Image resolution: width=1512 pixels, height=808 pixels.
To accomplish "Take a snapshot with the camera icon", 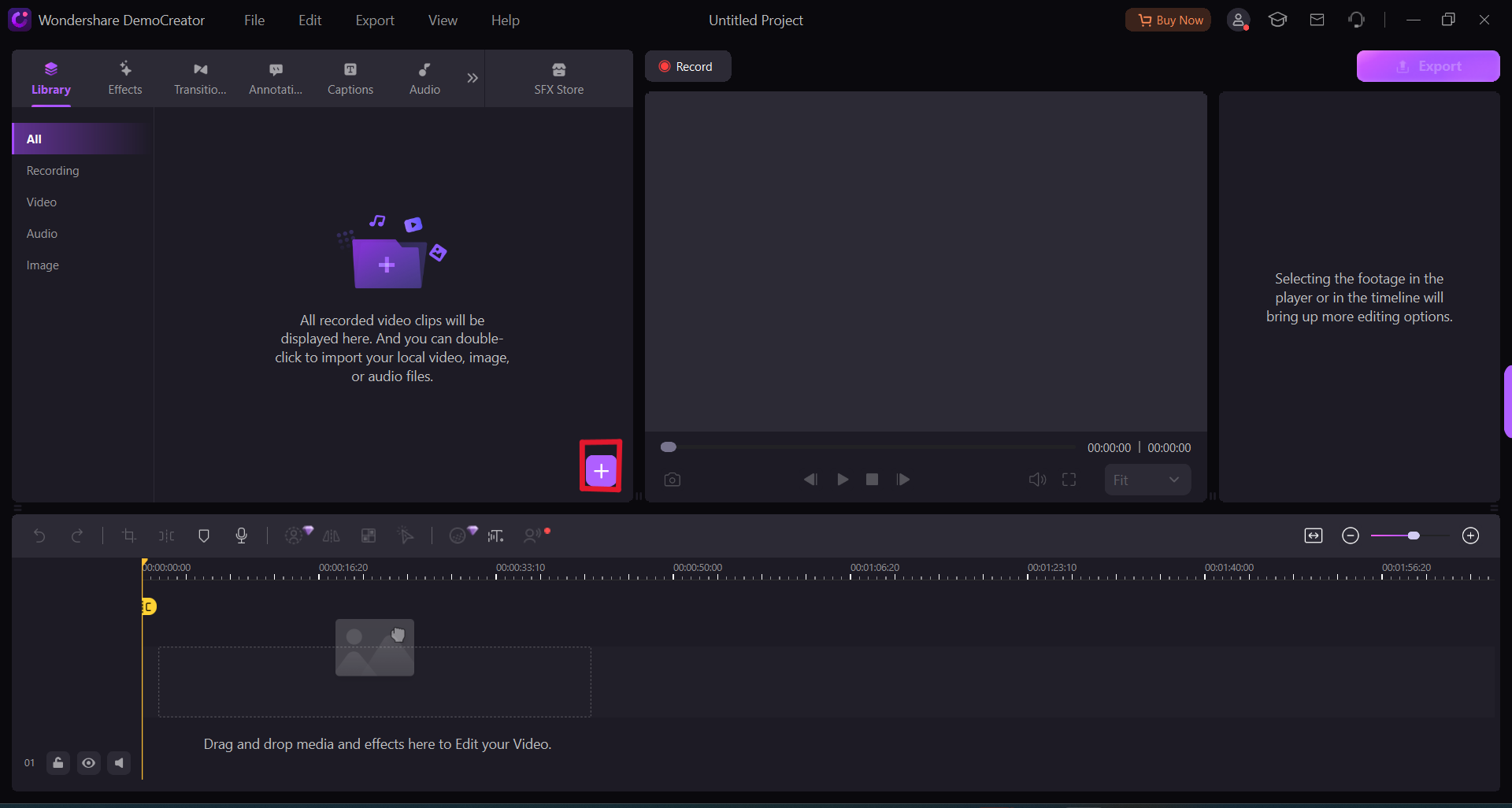I will click(672, 480).
